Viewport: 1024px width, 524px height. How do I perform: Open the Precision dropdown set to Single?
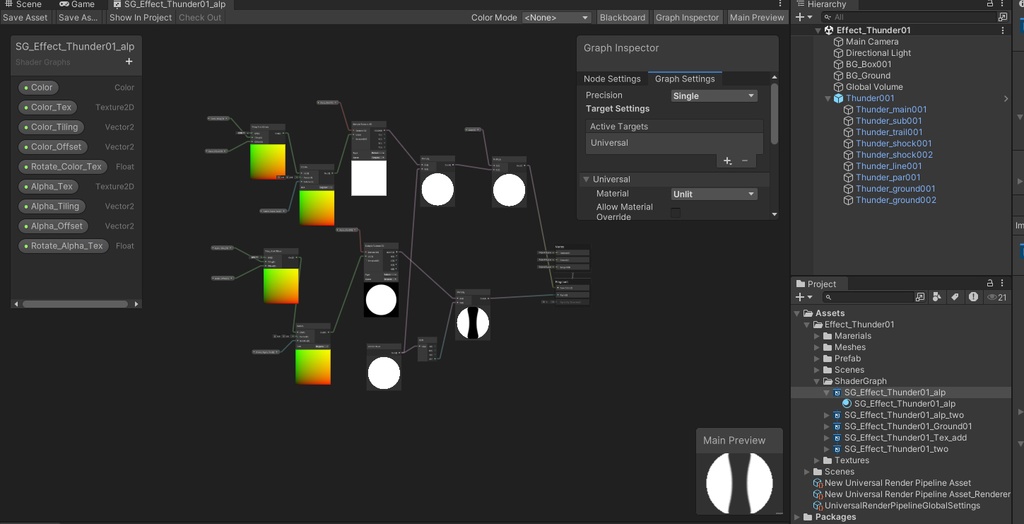tap(714, 96)
